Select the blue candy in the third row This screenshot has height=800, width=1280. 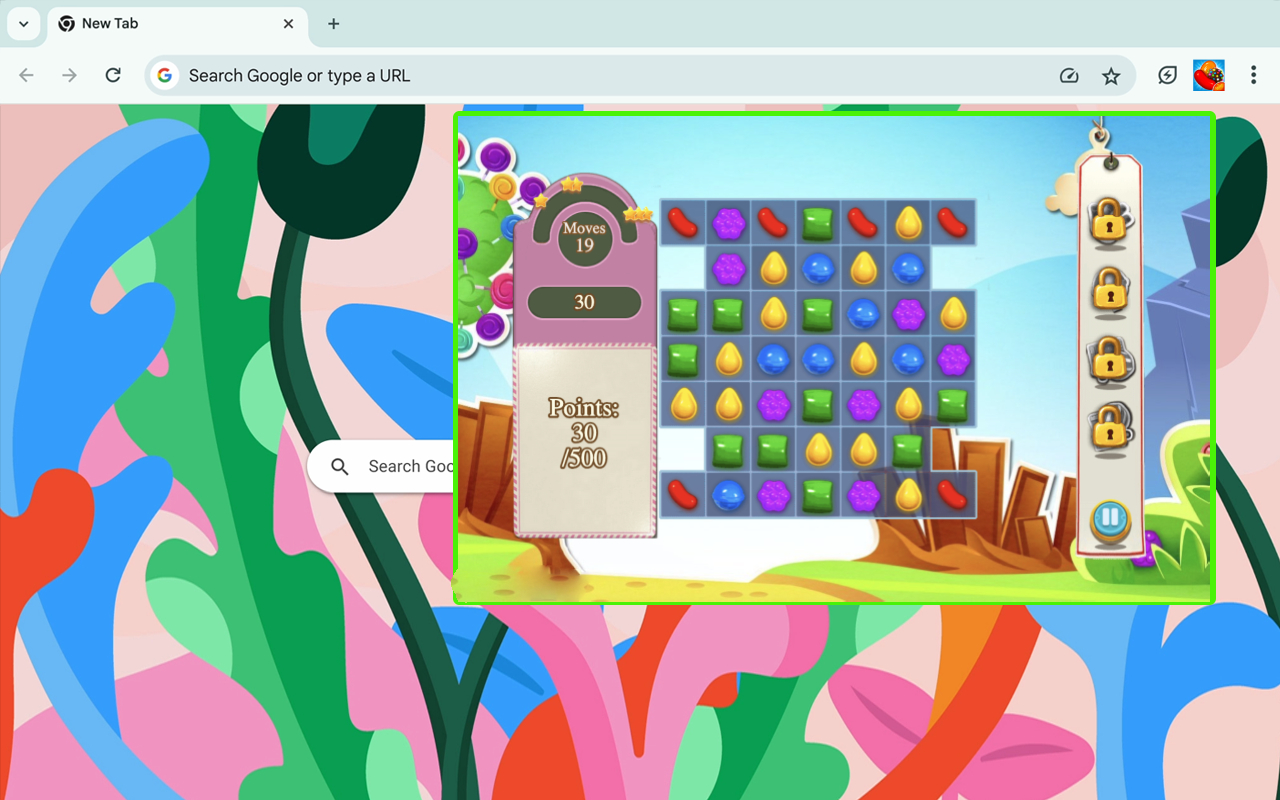tap(863, 314)
